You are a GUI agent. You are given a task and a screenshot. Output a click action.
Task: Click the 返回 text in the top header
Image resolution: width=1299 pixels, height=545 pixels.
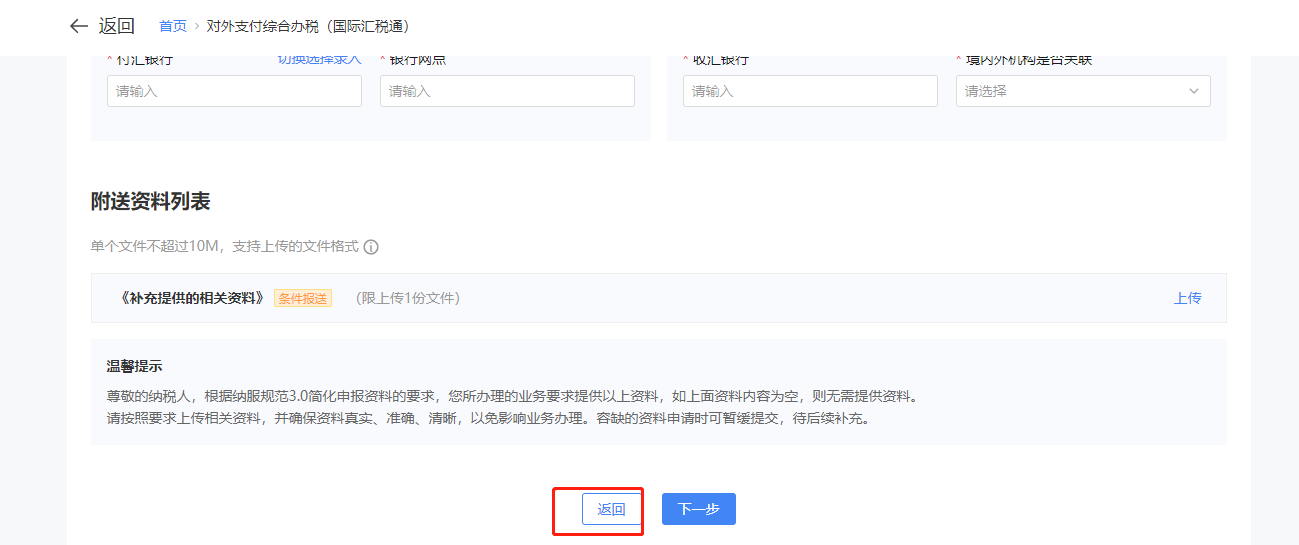coord(117,26)
